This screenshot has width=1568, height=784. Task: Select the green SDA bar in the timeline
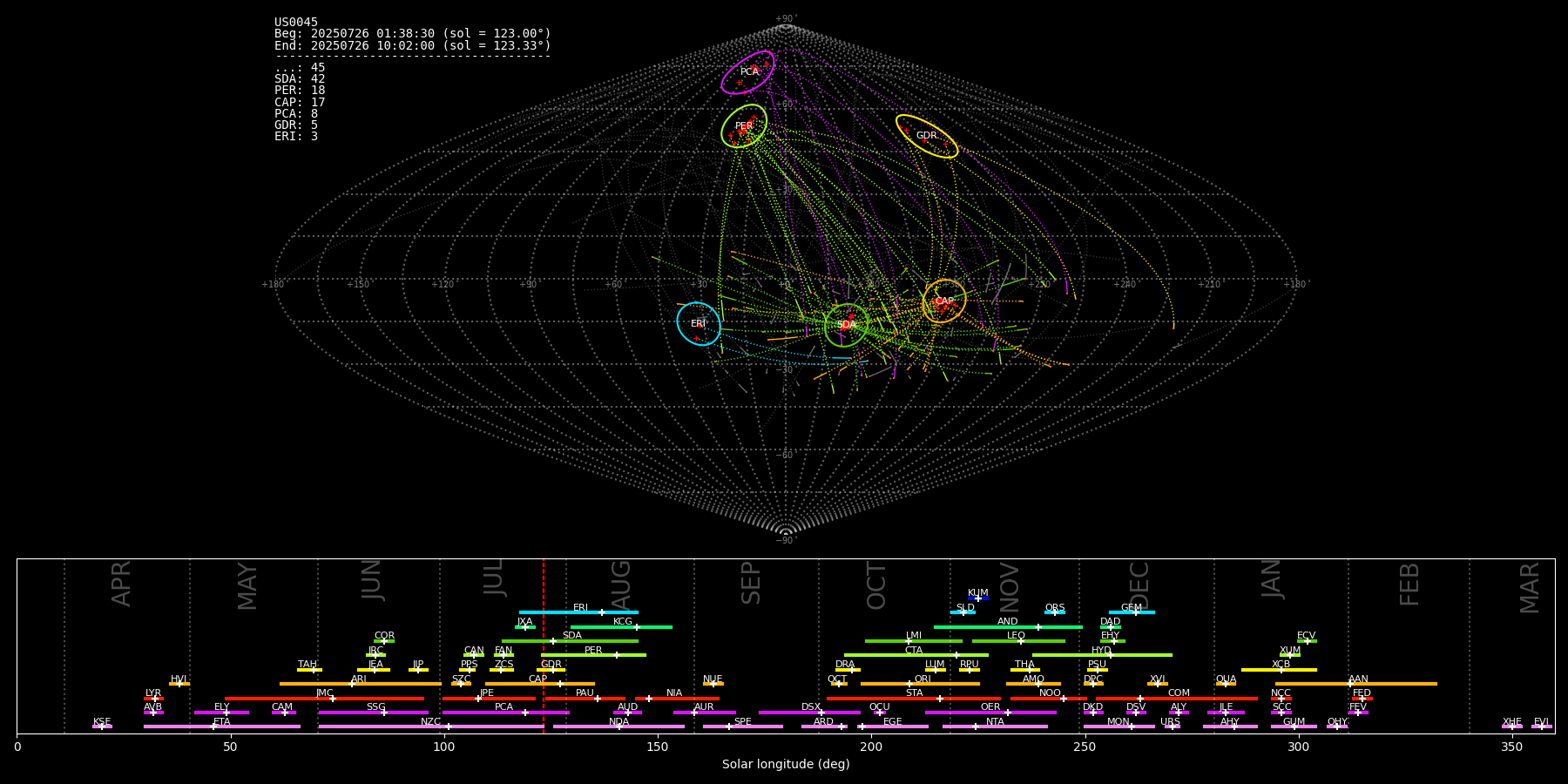click(570, 641)
